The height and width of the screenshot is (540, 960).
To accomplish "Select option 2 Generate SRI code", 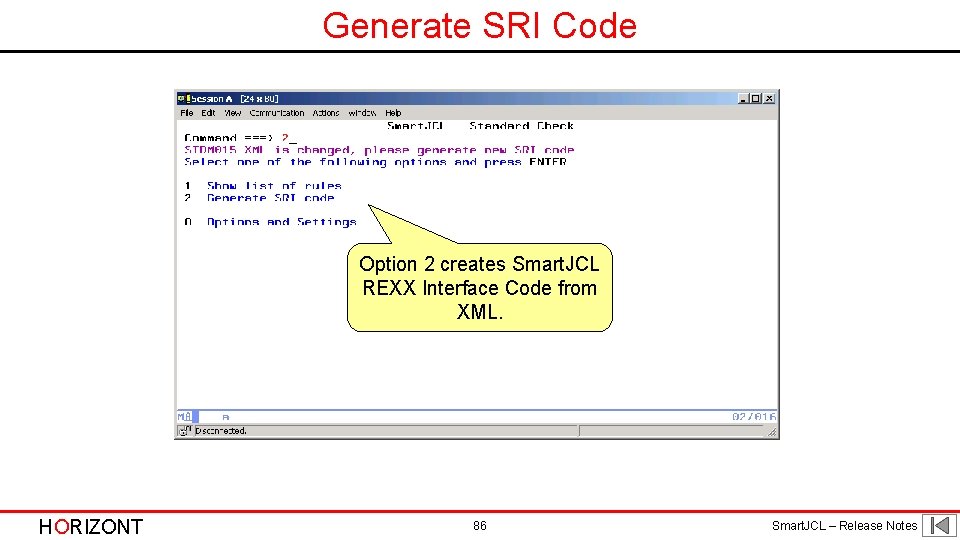I will point(259,198).
